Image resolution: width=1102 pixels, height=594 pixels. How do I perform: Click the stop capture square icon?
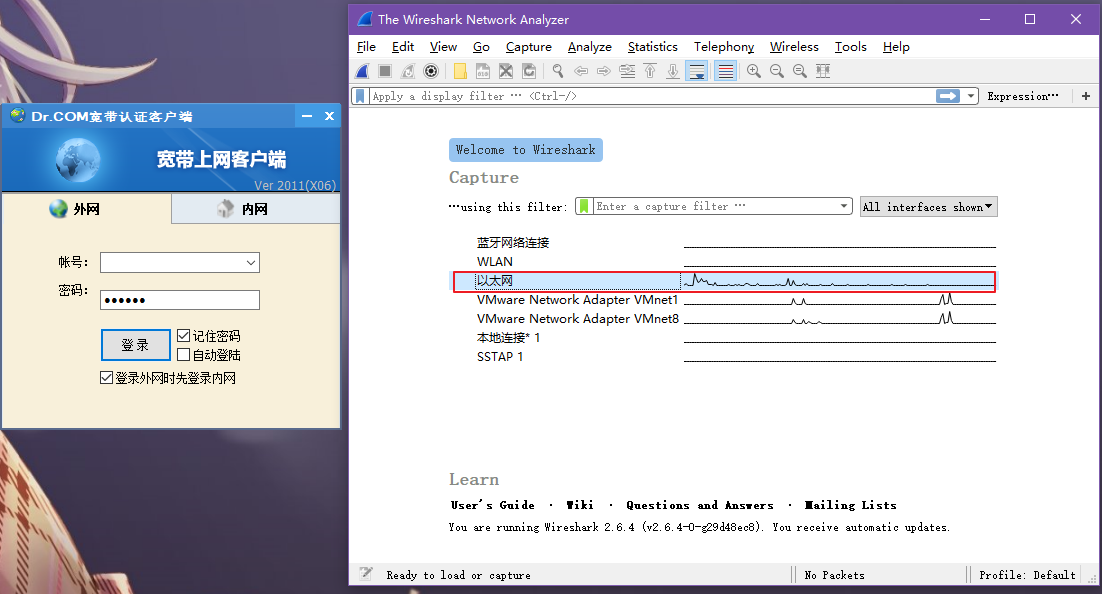pyautogui.click(x=385, y=71)
